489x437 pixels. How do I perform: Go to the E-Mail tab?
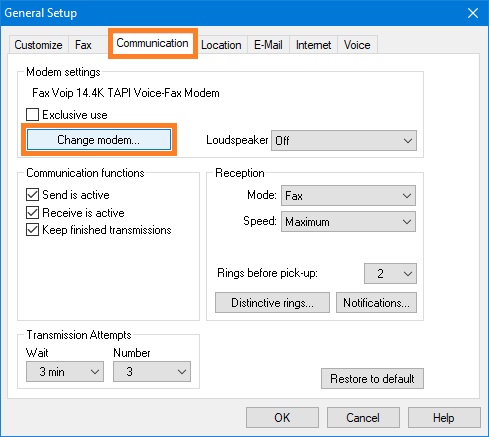[x=268, y=45]
